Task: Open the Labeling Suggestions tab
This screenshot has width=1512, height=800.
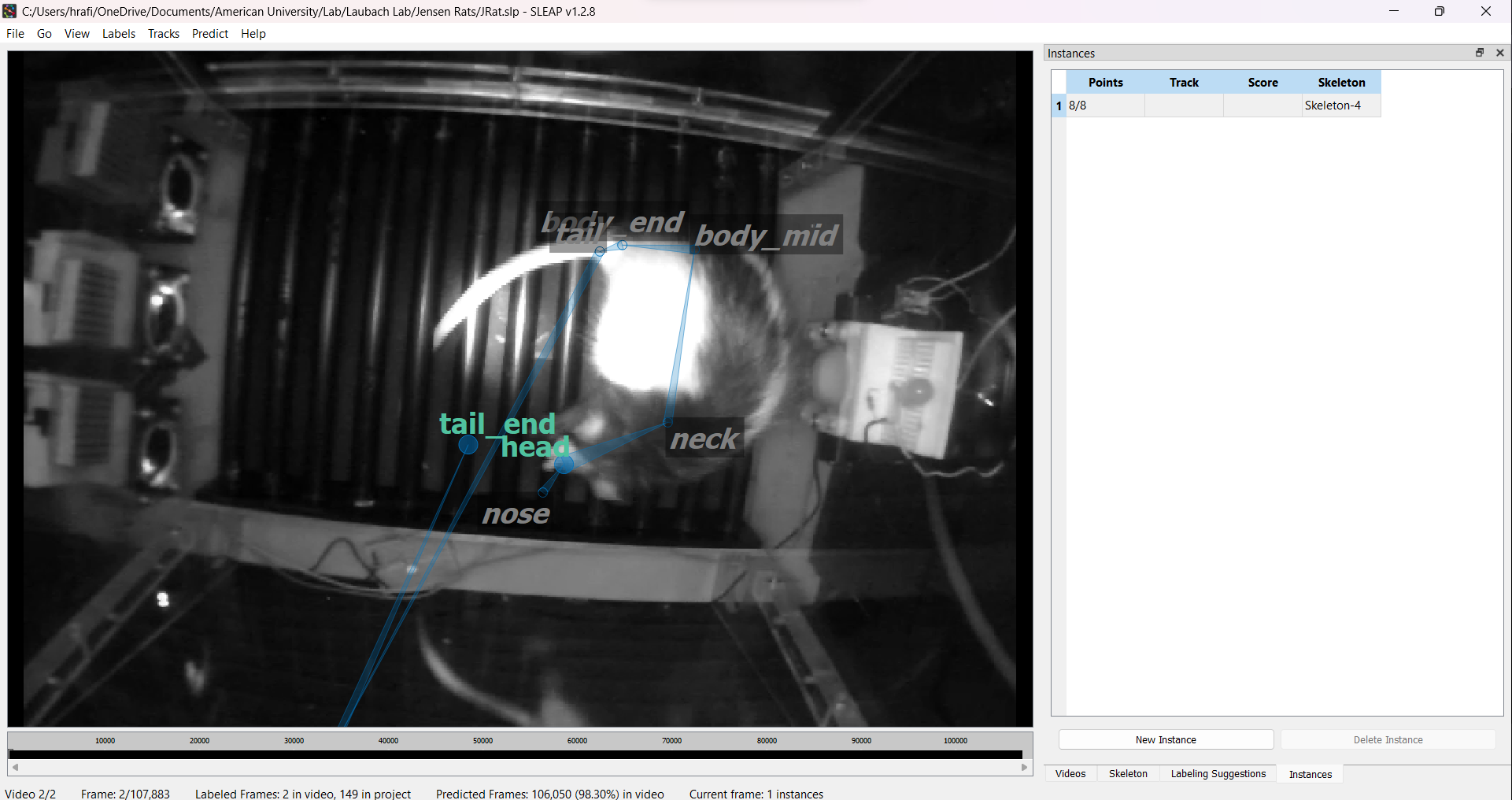Action: tap(1218, 774)
